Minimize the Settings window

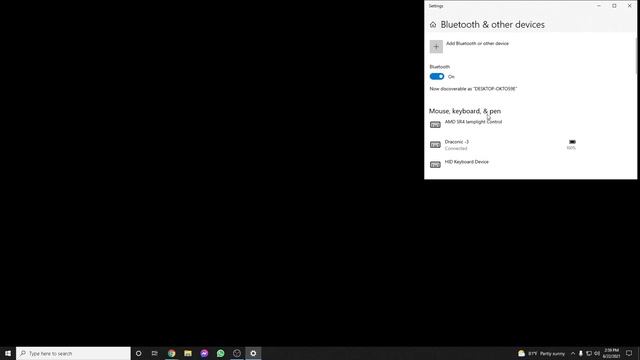pos(599,6)
